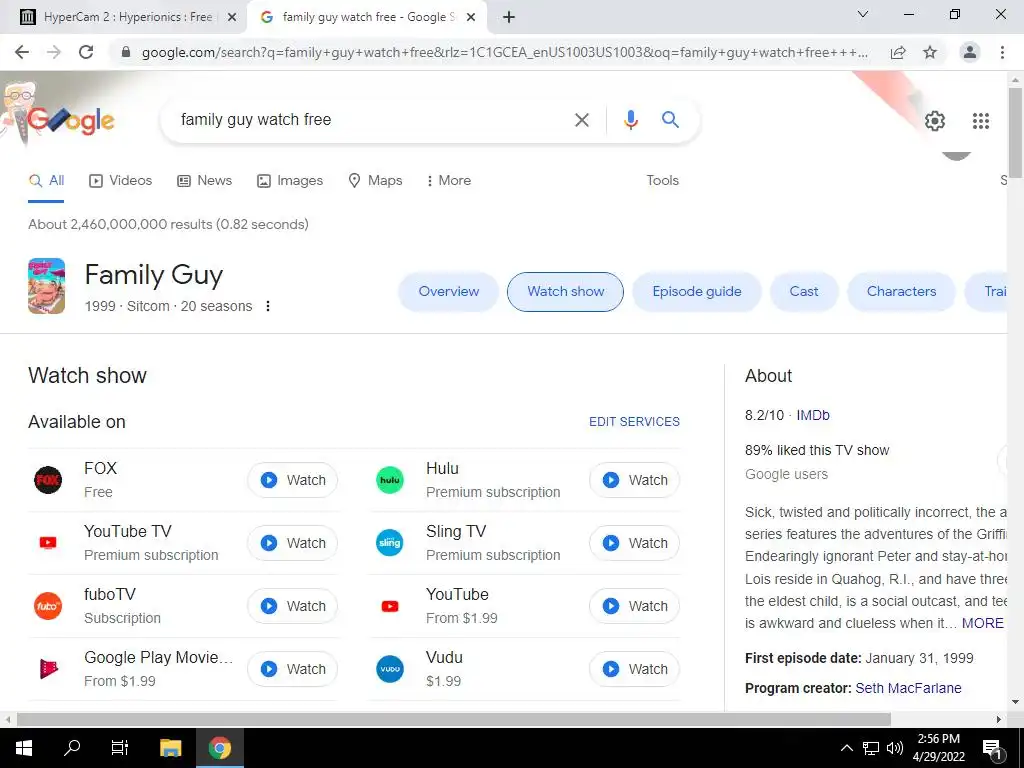Click the Google Play Movies logo icon
The height and width of the screenshot is (768, 1024).
click(48, 669)
